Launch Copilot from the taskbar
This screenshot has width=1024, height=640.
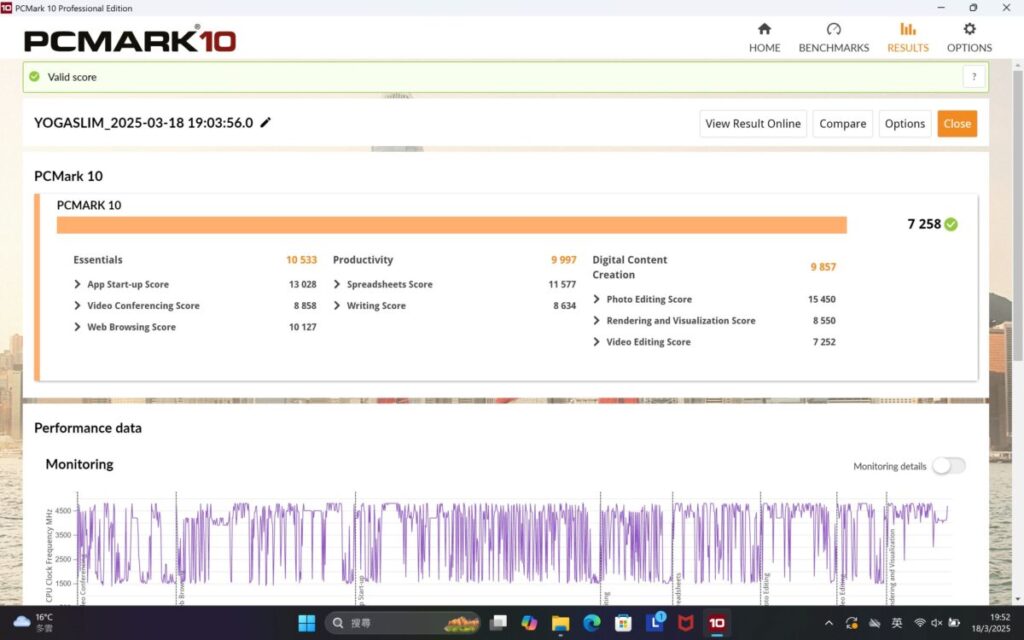[x=529, y=623]
